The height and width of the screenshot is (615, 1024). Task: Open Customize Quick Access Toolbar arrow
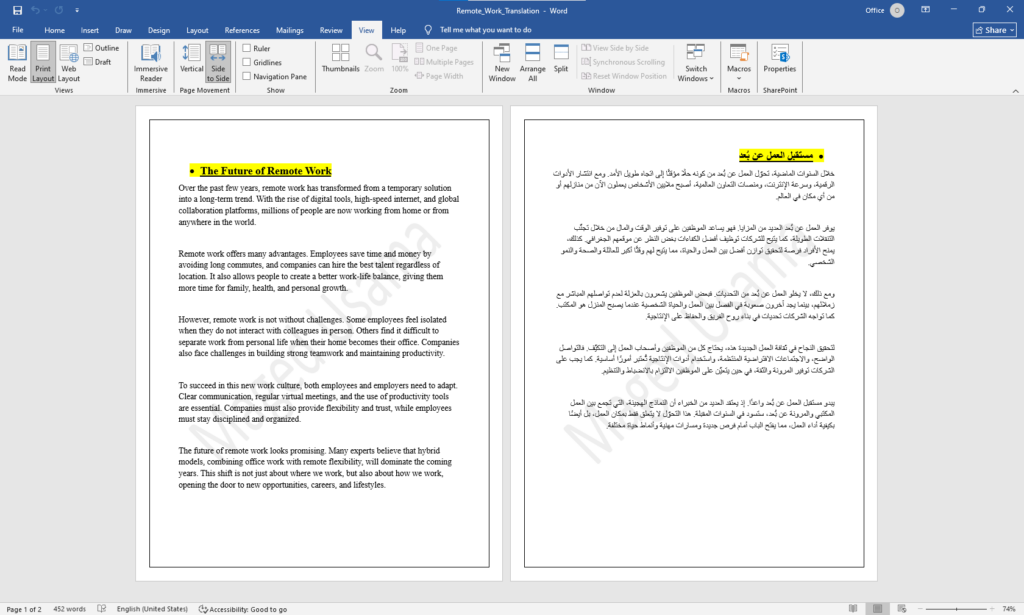click(77, 10)
